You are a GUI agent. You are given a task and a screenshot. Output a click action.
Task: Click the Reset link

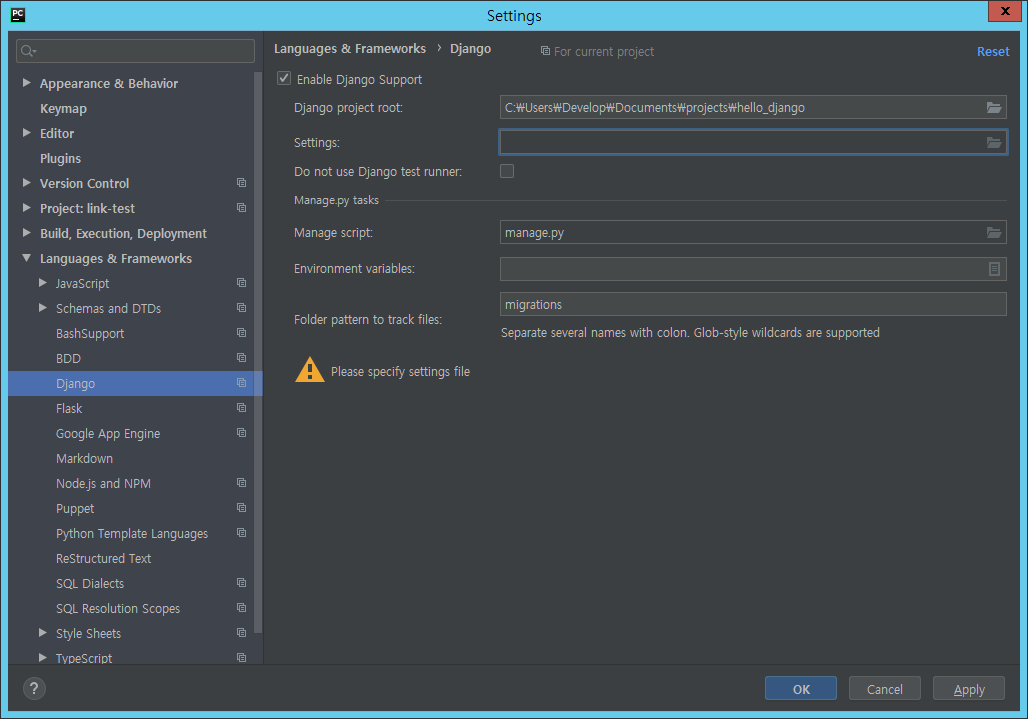point(993,52)
